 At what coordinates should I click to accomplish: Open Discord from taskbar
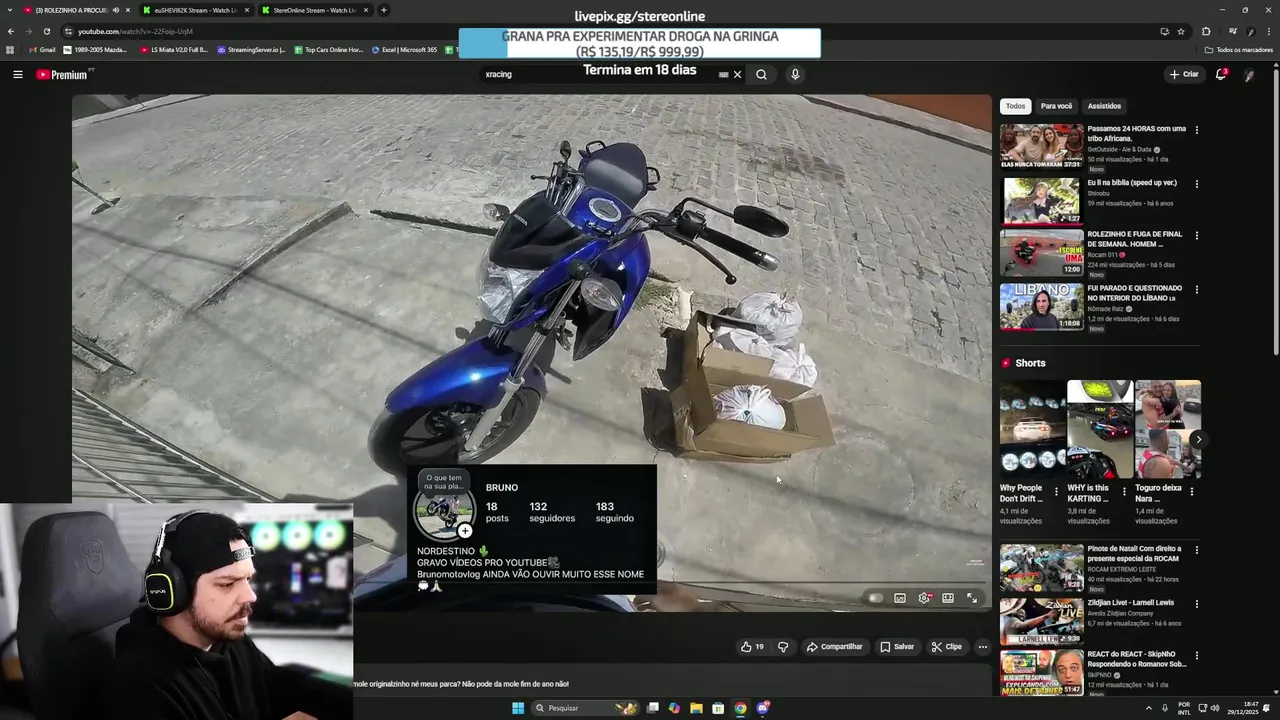tap(763, 708)
